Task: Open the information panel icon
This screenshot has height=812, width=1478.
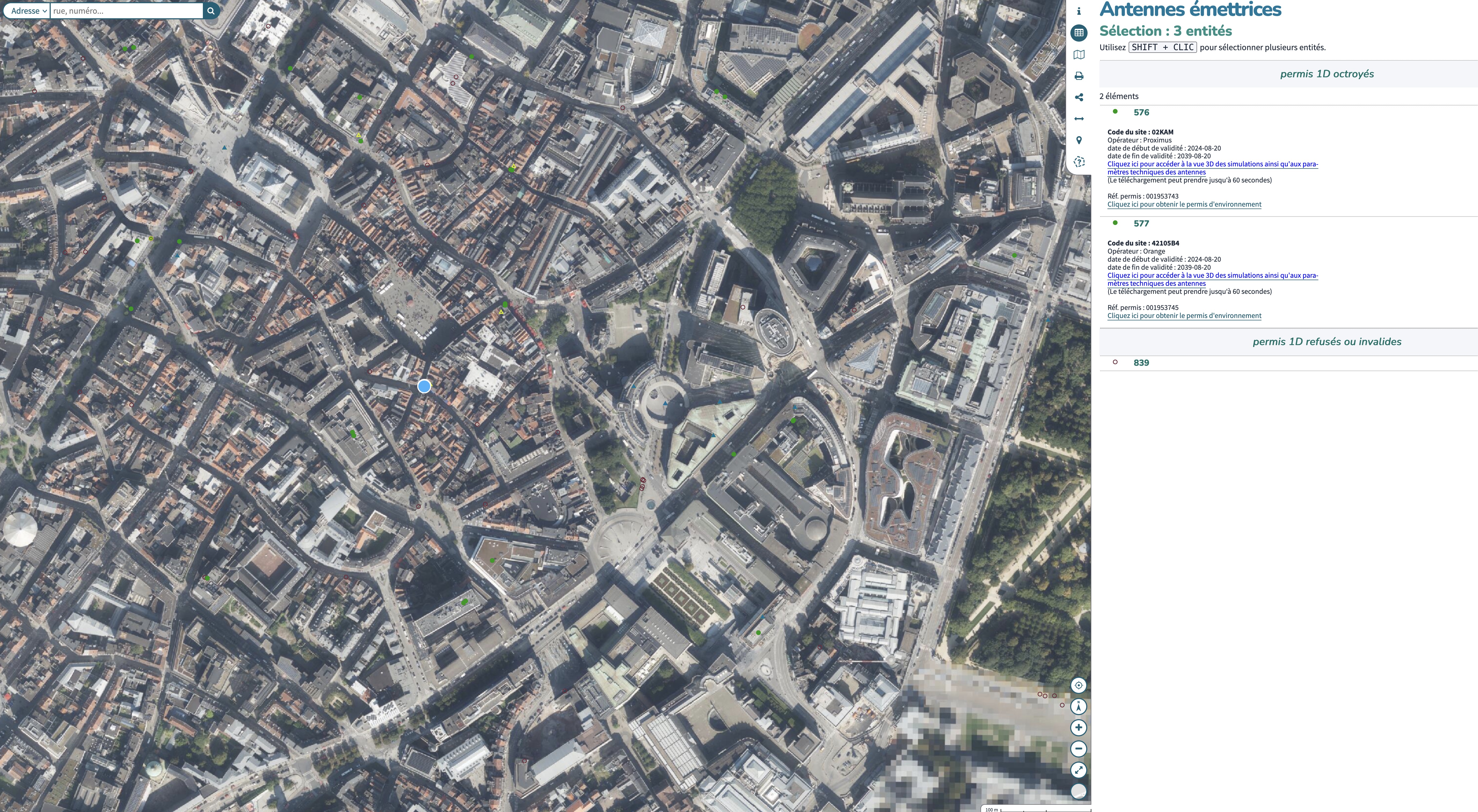Action: 1079,12
